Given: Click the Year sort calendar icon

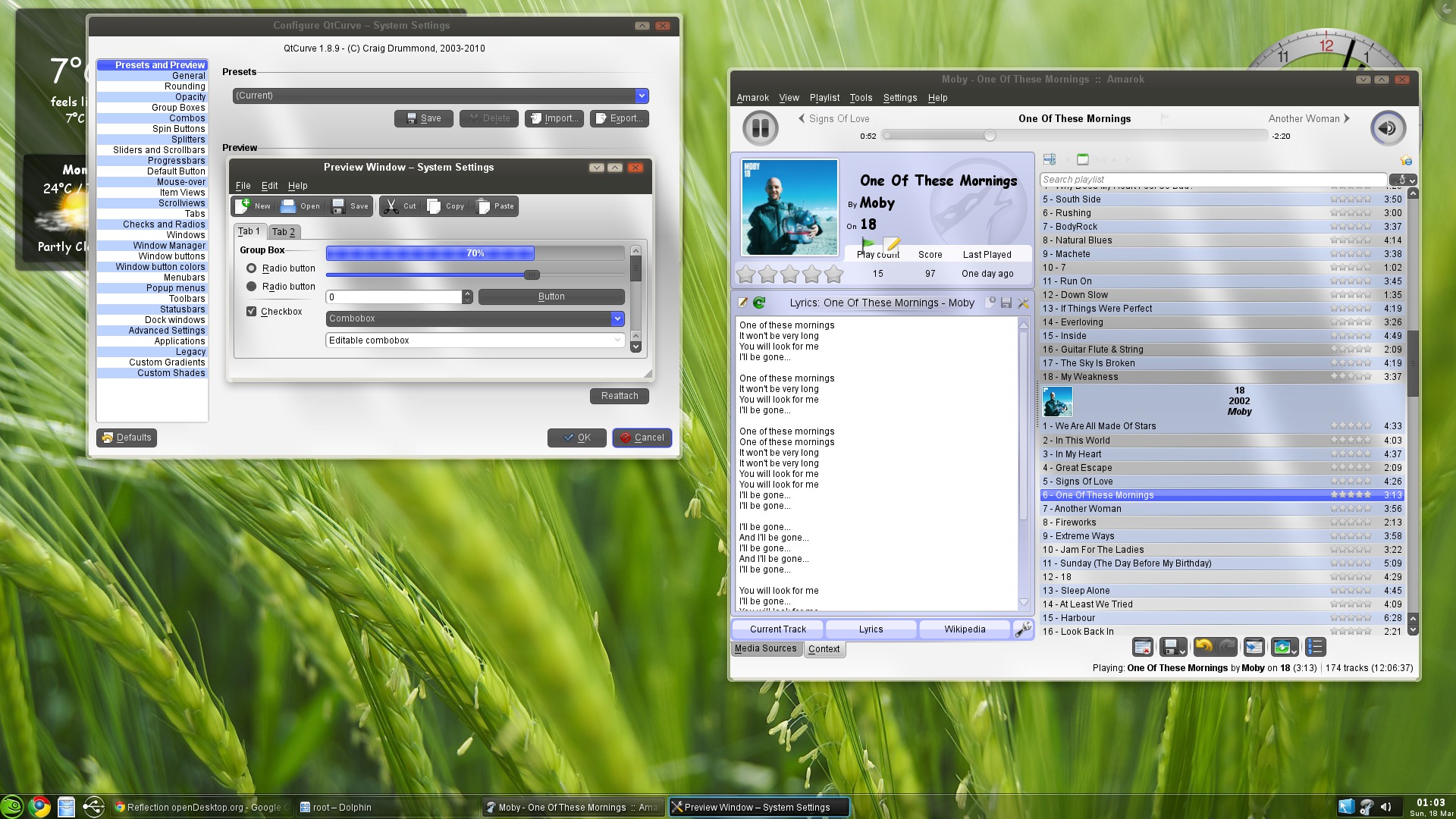Looking at the screenshot, I should click(x=1083, y=159).
